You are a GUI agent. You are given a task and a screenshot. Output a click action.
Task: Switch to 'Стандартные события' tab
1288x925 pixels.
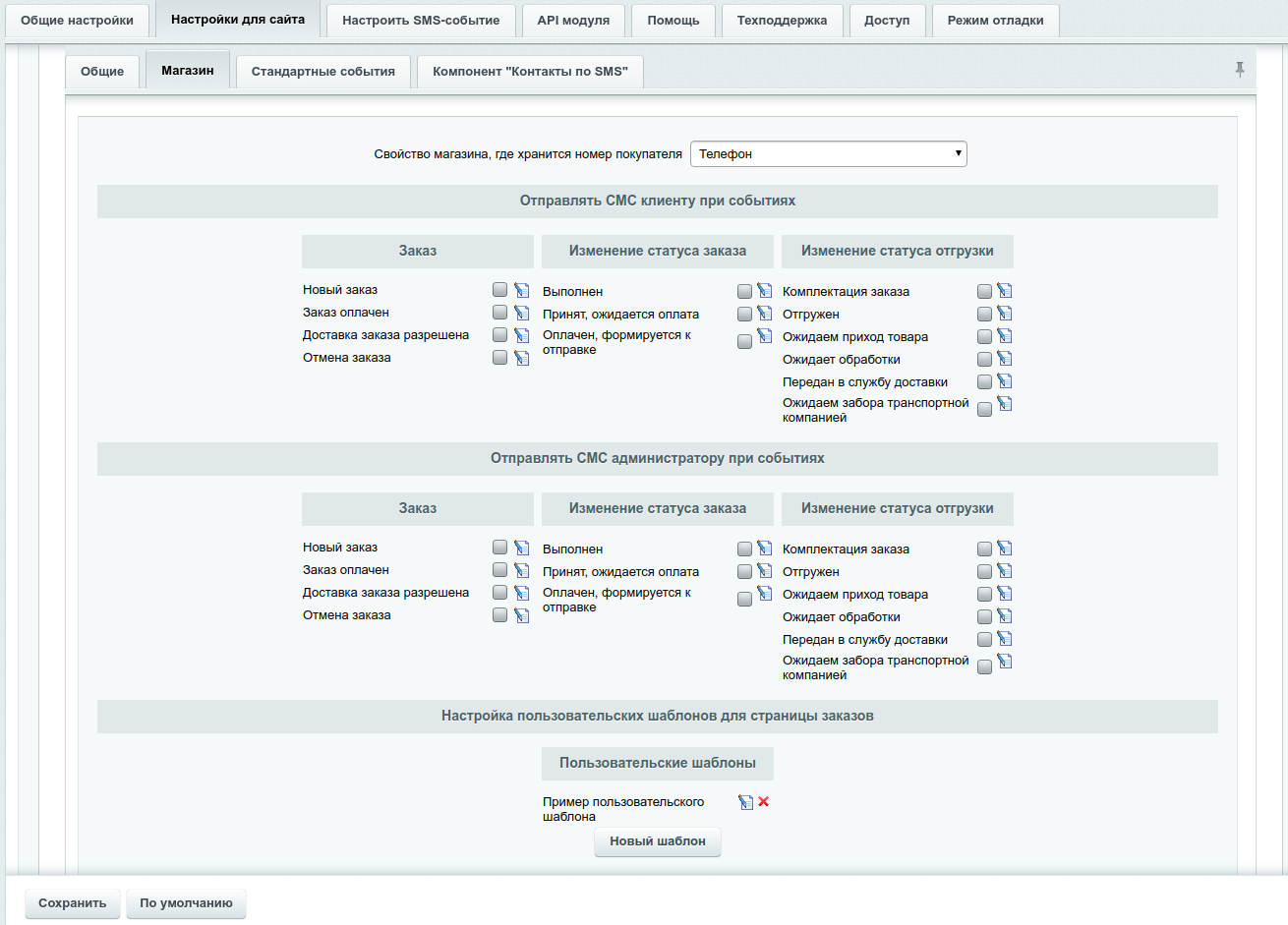322,72
